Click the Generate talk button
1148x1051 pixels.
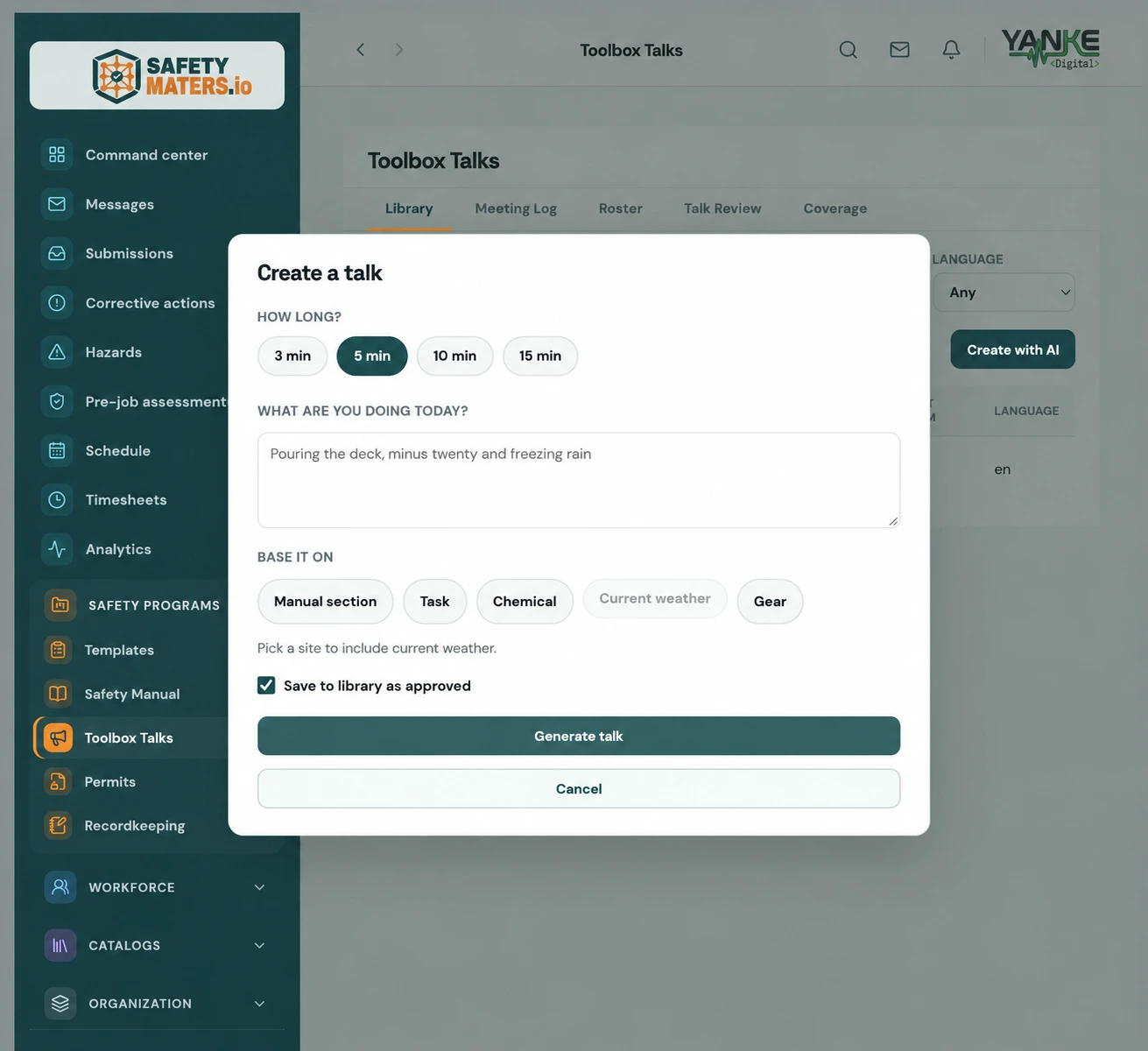coord(579,736)
